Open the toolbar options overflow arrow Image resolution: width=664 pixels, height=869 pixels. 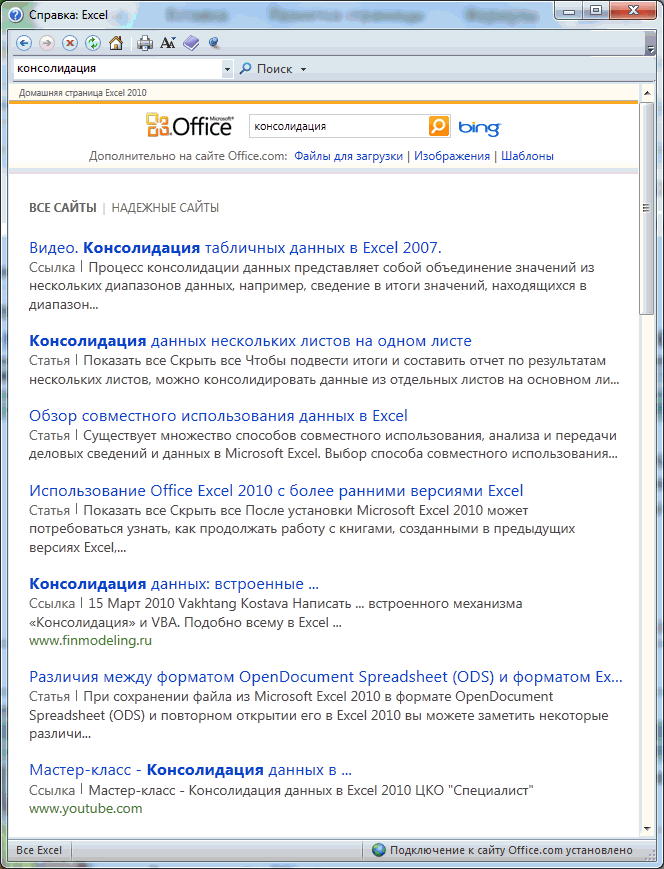651,49
